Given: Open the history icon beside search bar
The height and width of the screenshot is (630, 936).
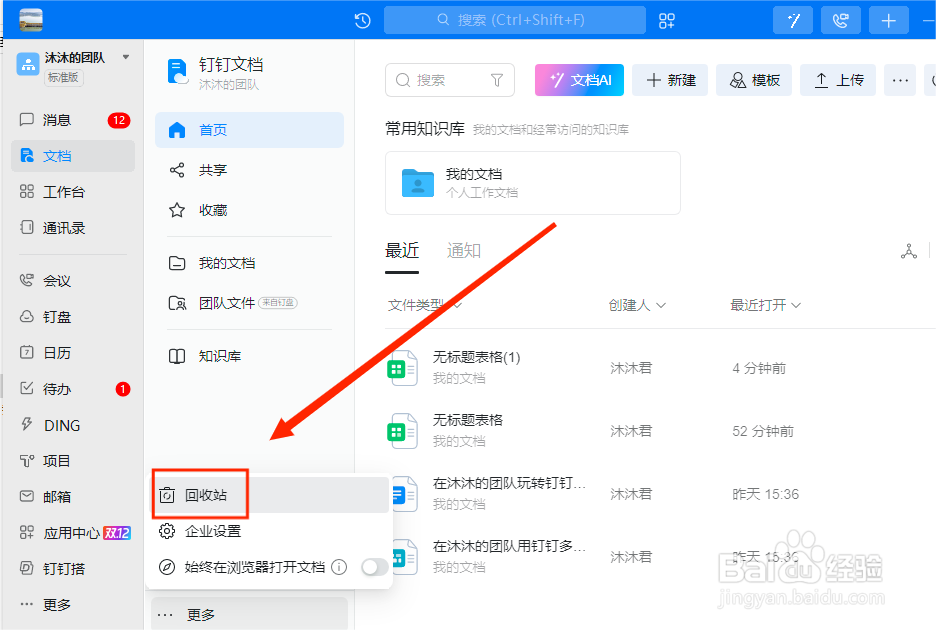Looking at the screenshot, I should coord(361,19).
